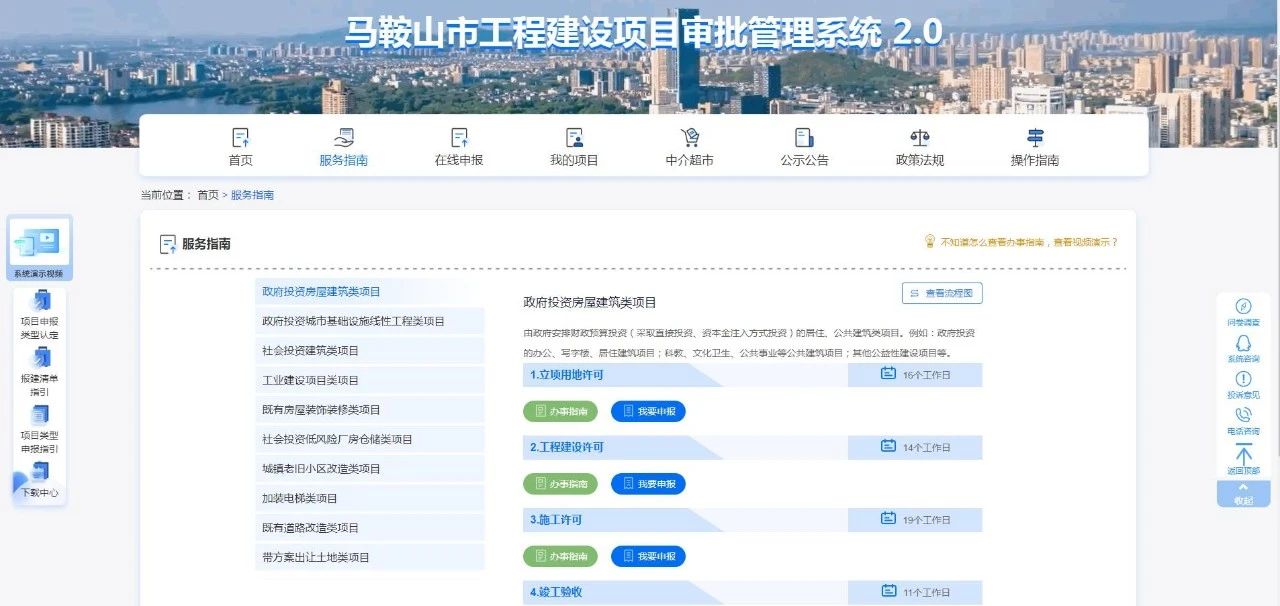Click the 投诉意见 complaint icon
The height and width of the screenshot is (606, 1280).
pos(1243,379)
